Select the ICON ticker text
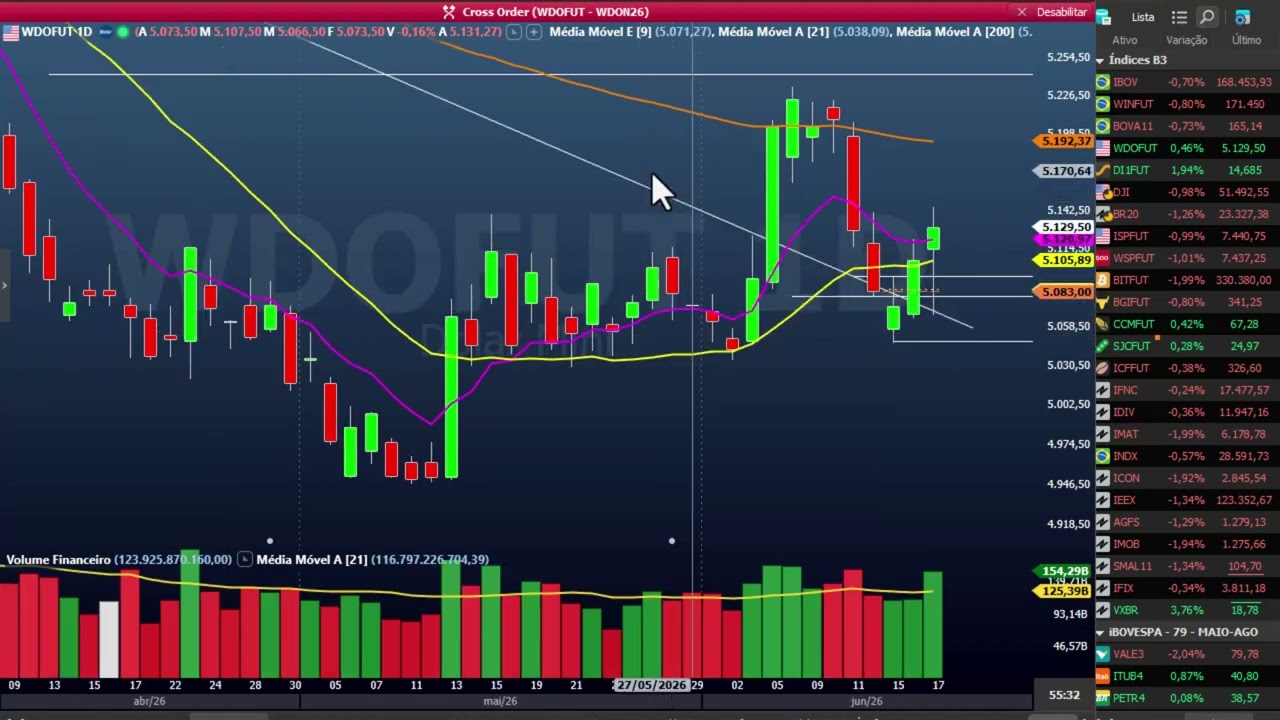Image resolution: width=1280 pixels, height=720 pixels. coord(1126,478)
